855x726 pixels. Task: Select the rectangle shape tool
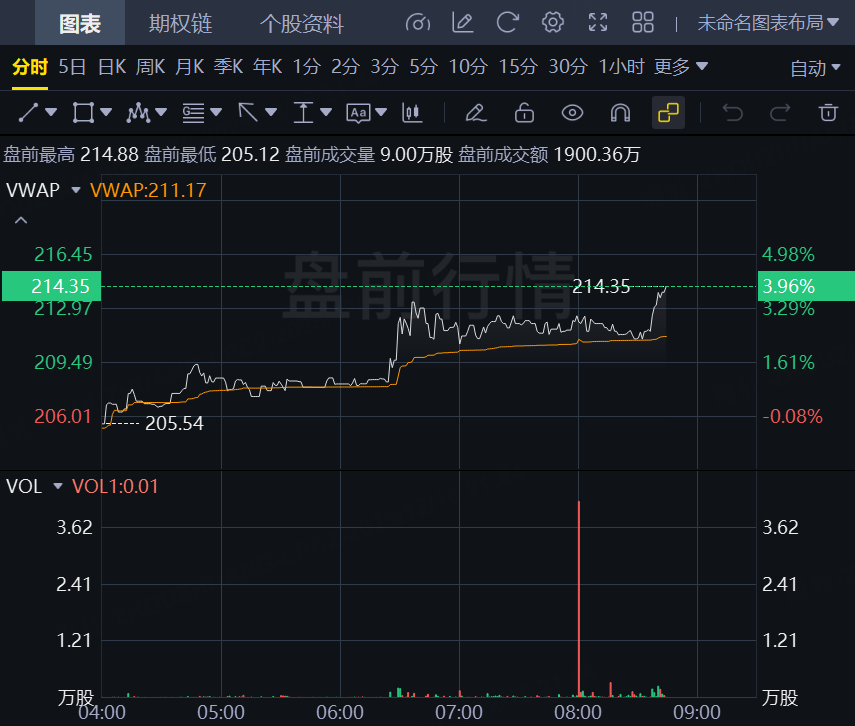tap(83, 113)
